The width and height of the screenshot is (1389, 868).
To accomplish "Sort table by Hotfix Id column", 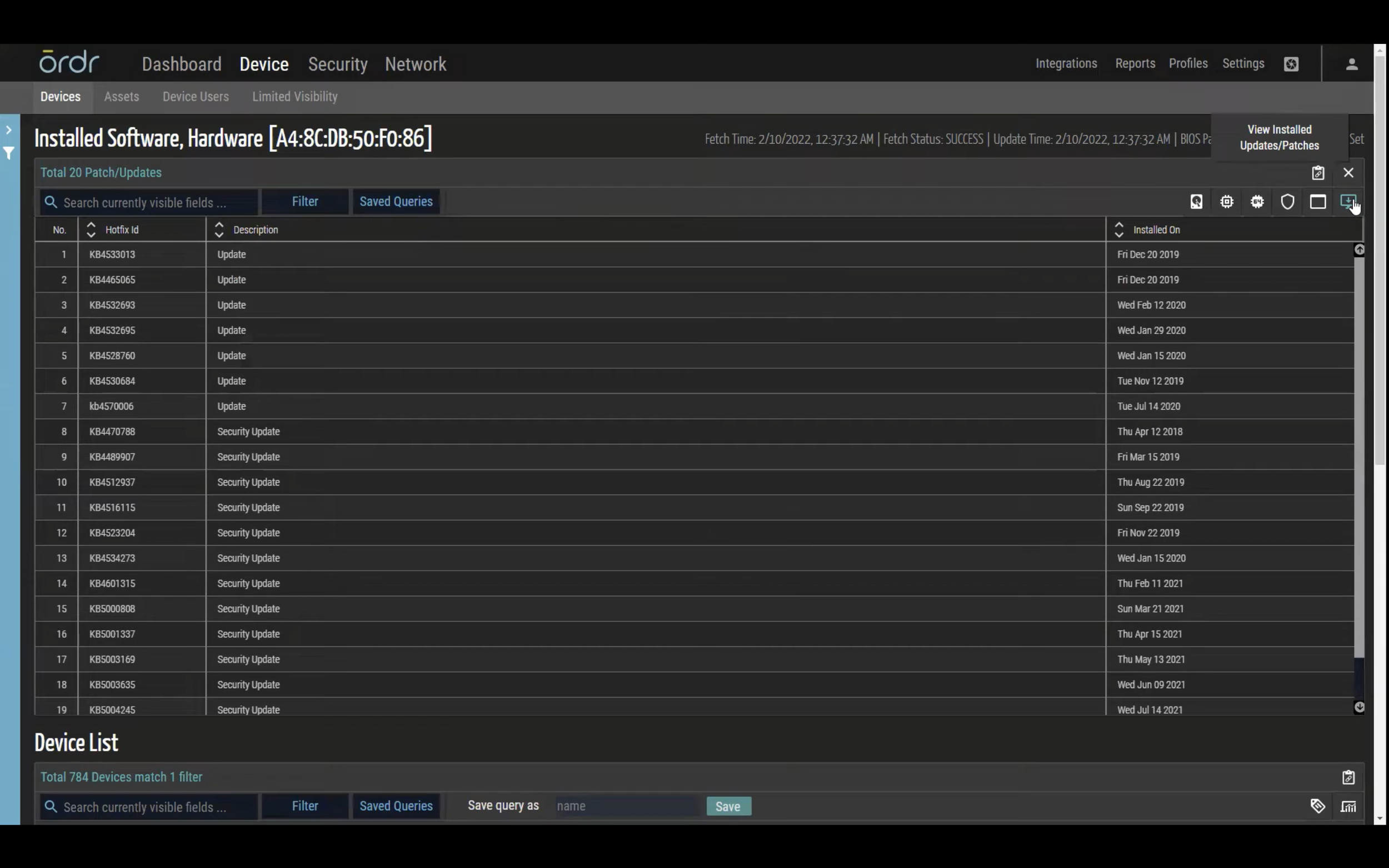I will tap(91, 229).
